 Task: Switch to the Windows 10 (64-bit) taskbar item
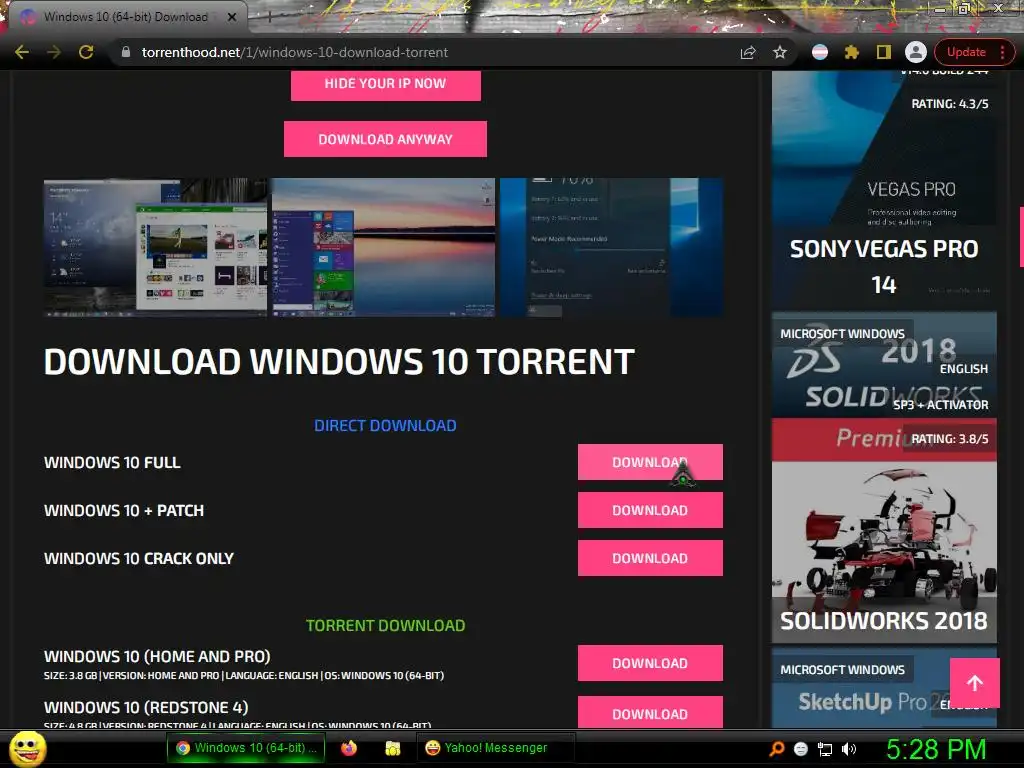pos(246,748)
